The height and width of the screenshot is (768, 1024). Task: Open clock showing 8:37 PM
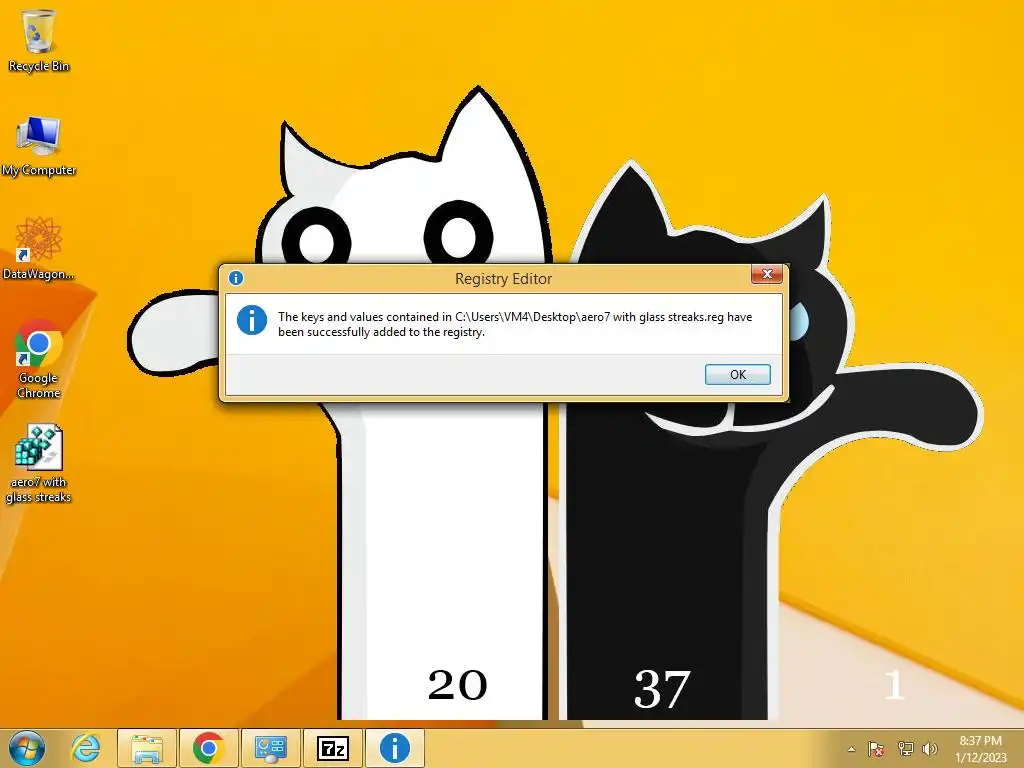[980, 749]
